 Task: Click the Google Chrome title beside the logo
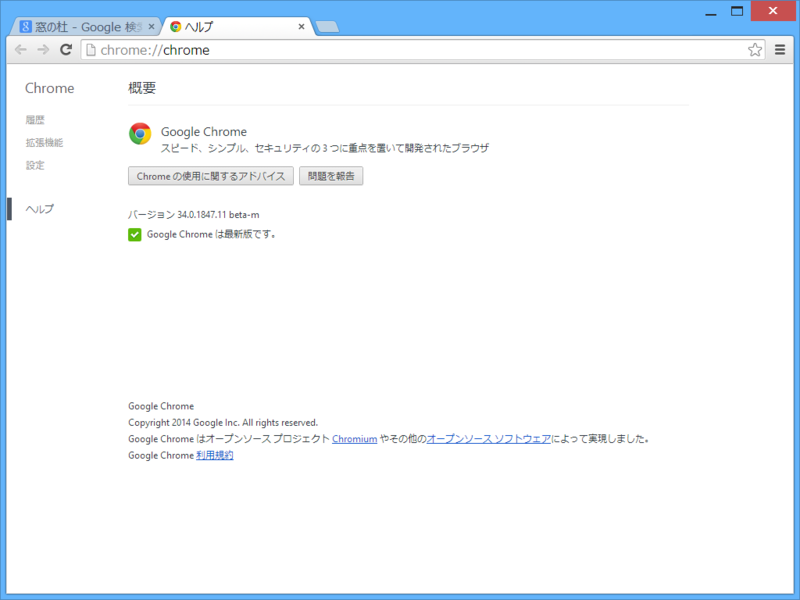coord(204,132)
